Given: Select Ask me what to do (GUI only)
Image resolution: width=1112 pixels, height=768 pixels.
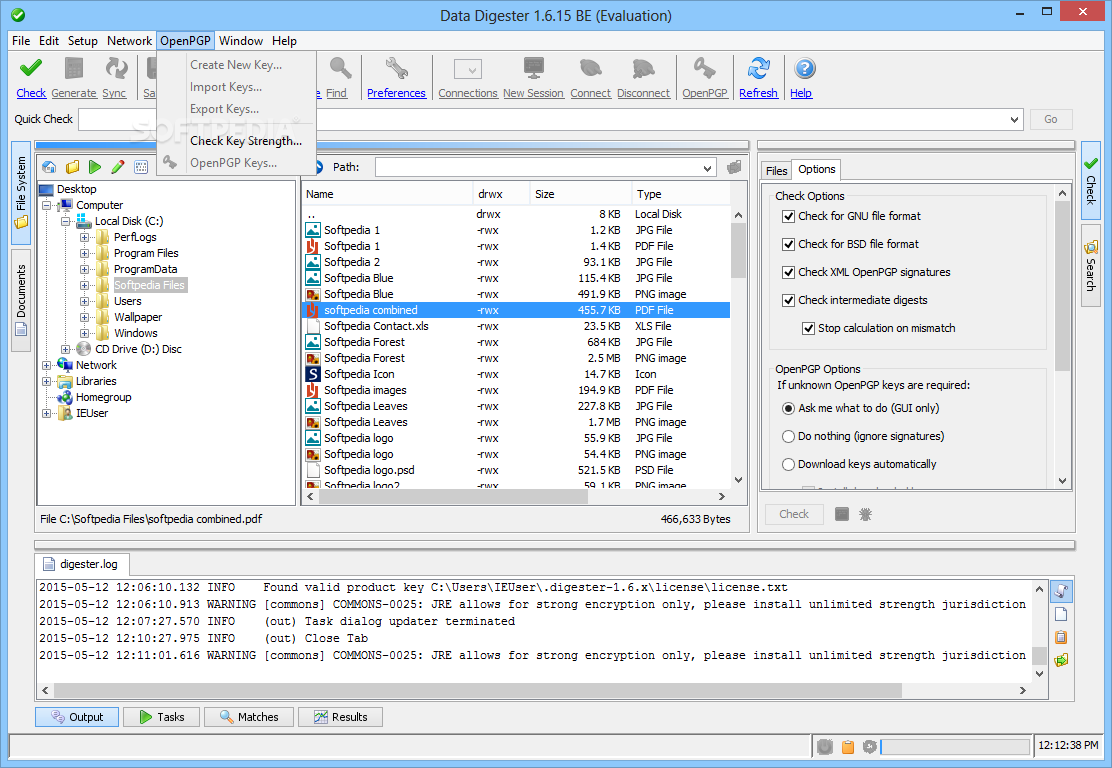Looking at the screenshot, I should pyautogui.click(x=788, y=408).
